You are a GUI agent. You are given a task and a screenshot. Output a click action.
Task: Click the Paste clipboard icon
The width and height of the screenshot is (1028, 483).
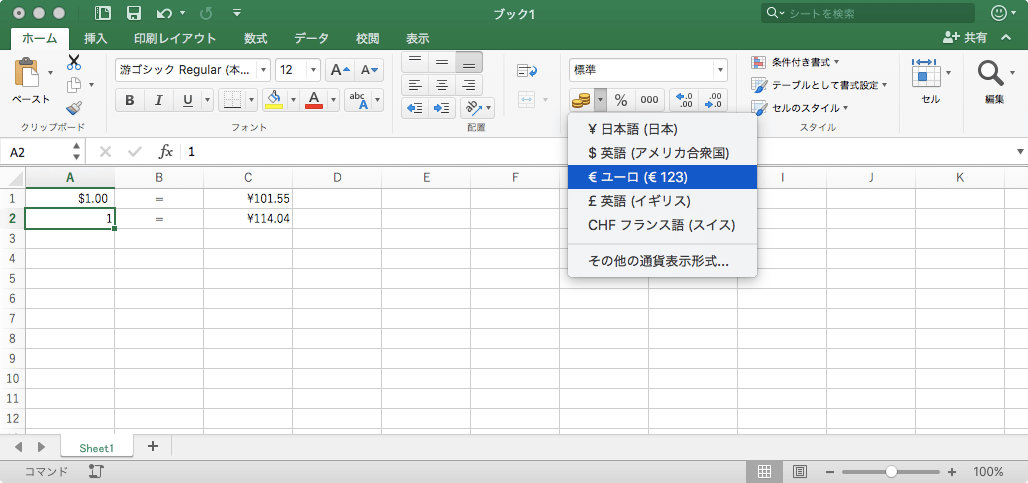tap(26, 72)
